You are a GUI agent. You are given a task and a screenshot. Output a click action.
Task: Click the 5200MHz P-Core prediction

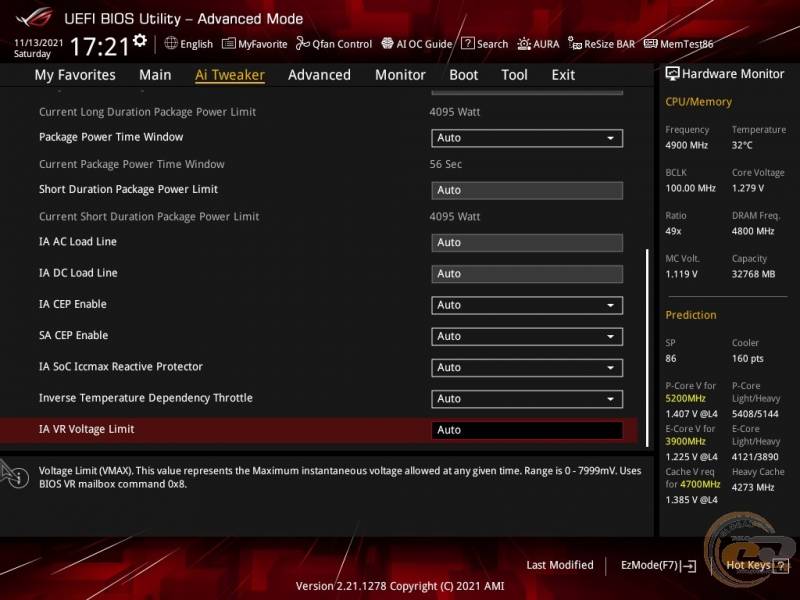(686, 398)
